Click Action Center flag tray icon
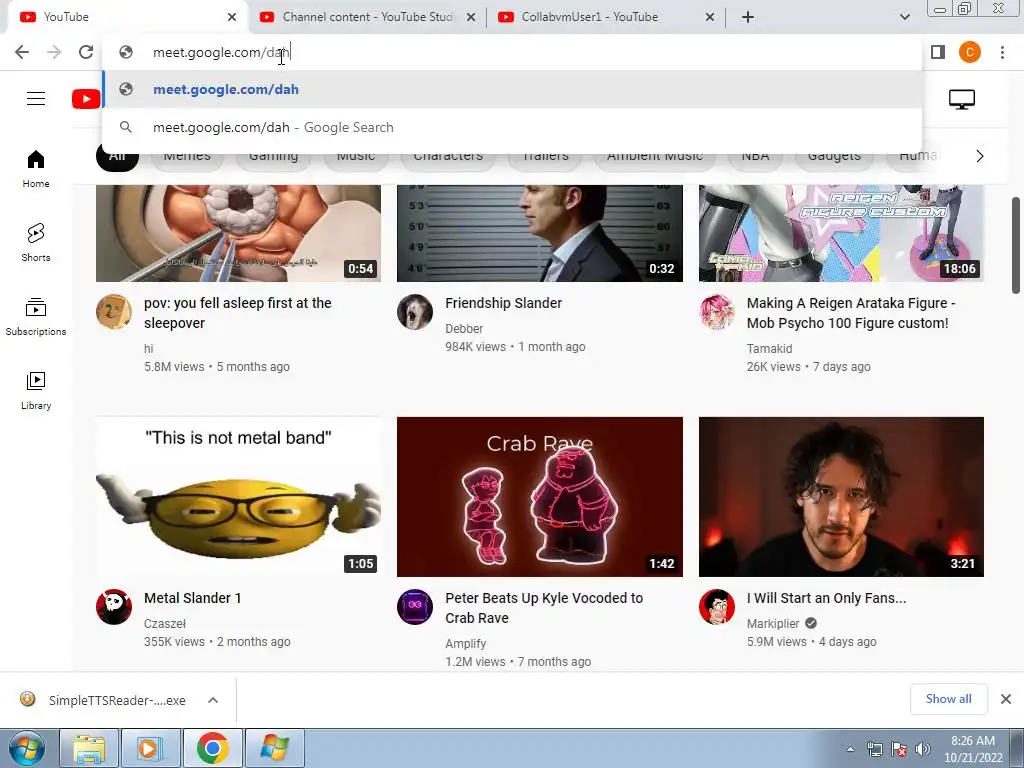 899,749
